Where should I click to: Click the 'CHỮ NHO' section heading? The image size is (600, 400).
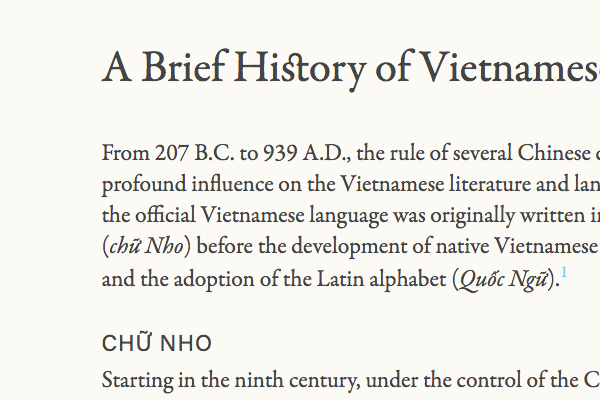coord(157,344)
